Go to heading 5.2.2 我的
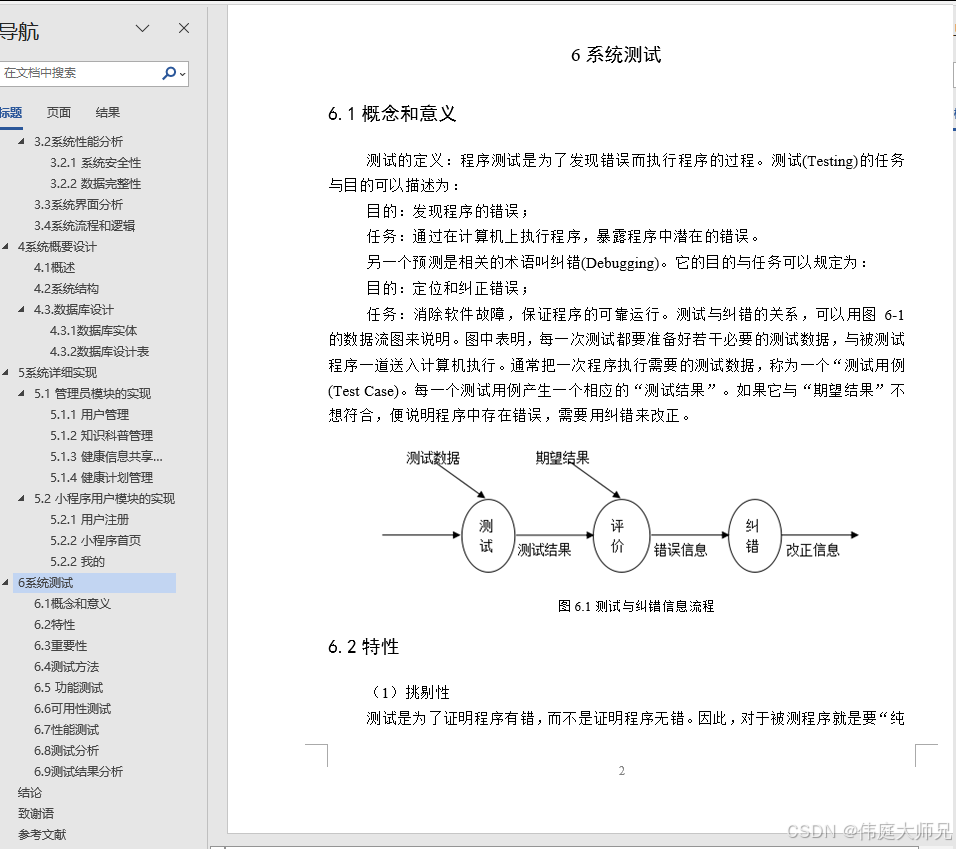Viewport: 956px width, 849px height. pos(77,562)
